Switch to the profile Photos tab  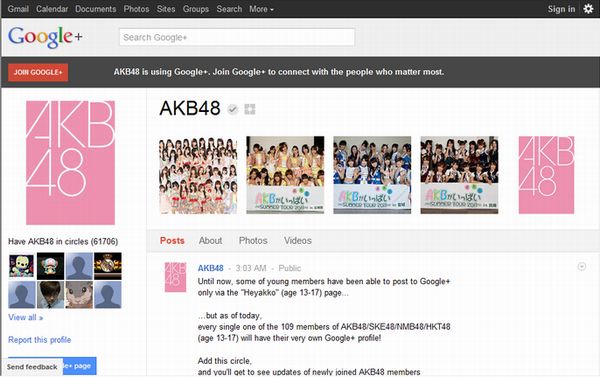[x=253, y=241]
